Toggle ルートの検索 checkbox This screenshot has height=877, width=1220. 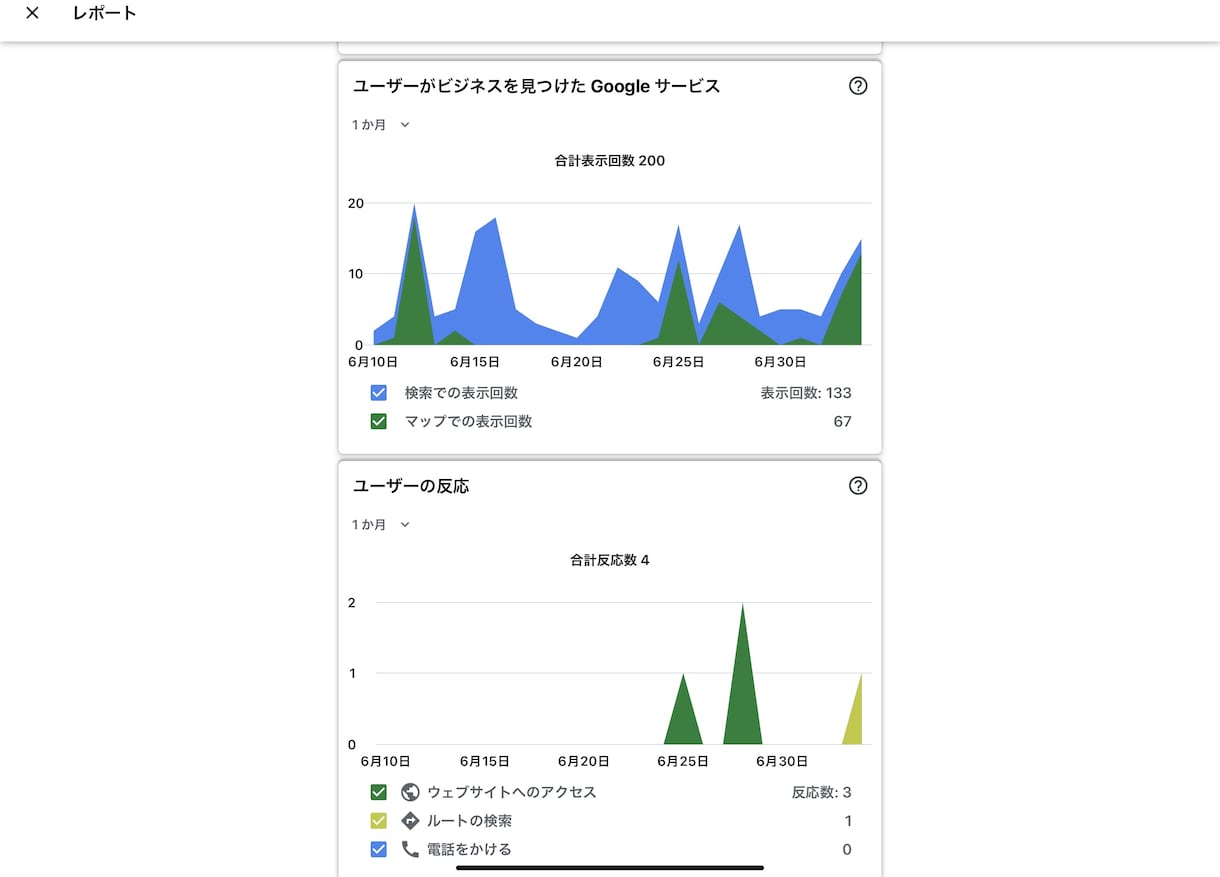378,821
